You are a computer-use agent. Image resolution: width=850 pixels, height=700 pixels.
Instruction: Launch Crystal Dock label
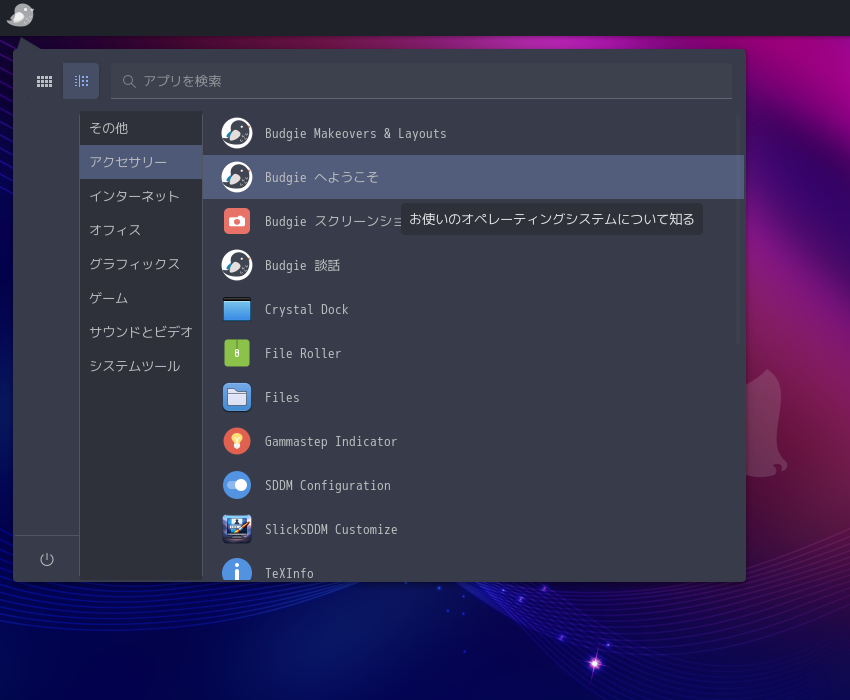point(306,310)
